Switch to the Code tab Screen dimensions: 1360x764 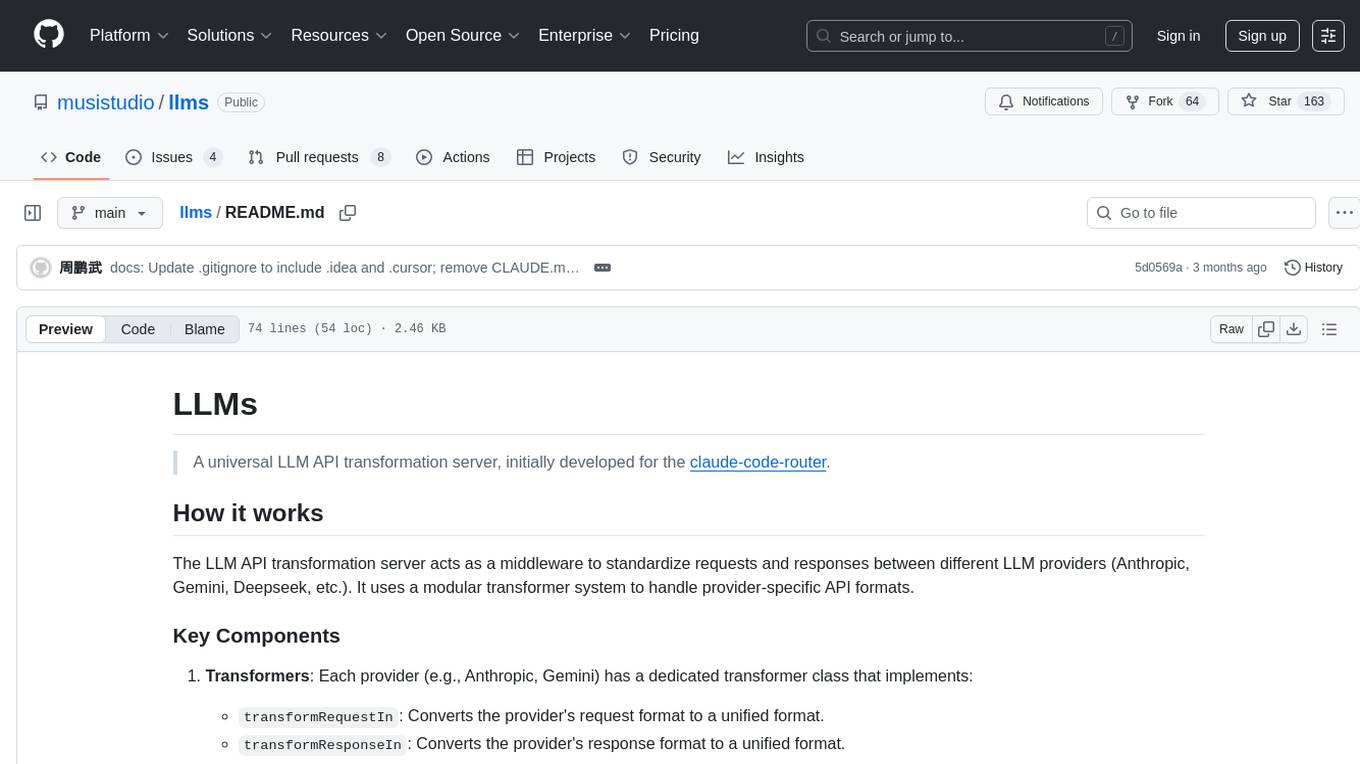tap(71, 157)
